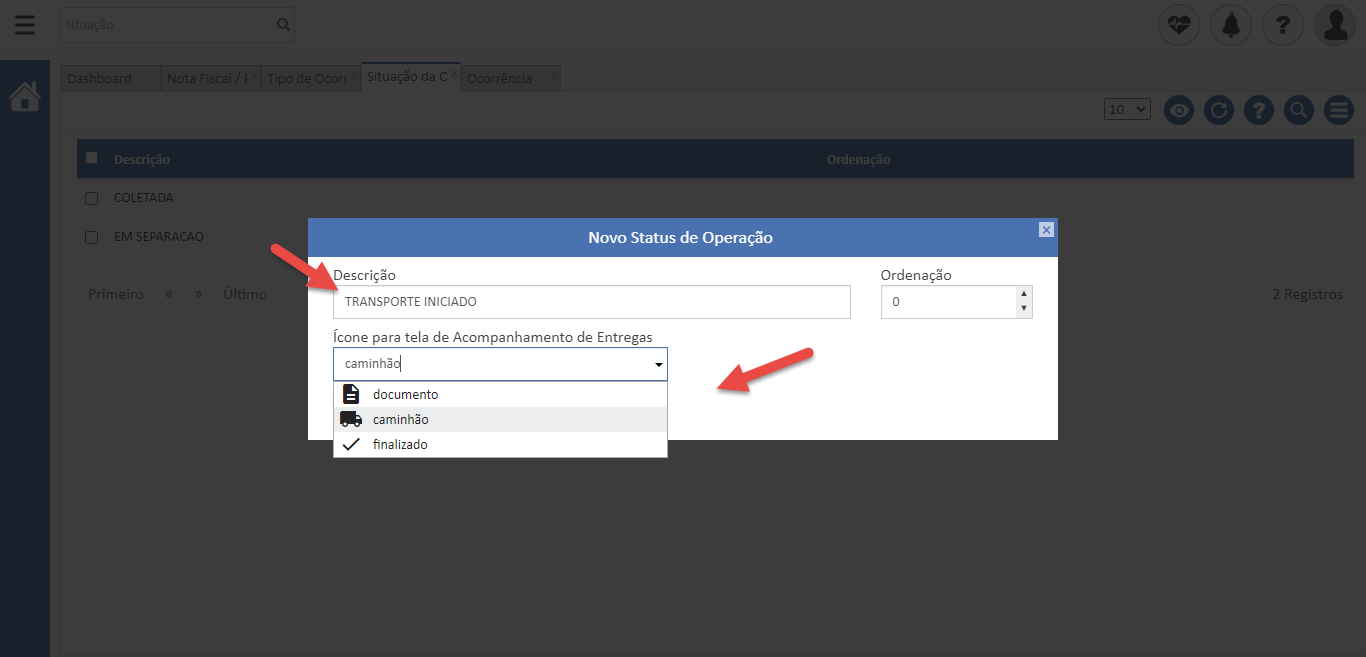This screenshot has height=657, width=1366.
Task: Open the notifications bell
Action: [1231, 25]
